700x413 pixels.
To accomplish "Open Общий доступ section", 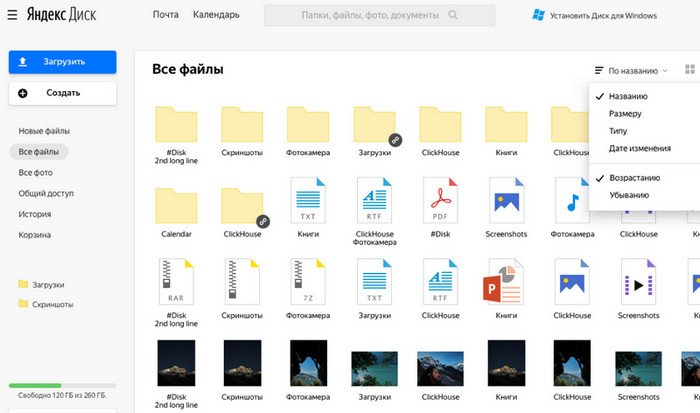I will click(46, 193).
